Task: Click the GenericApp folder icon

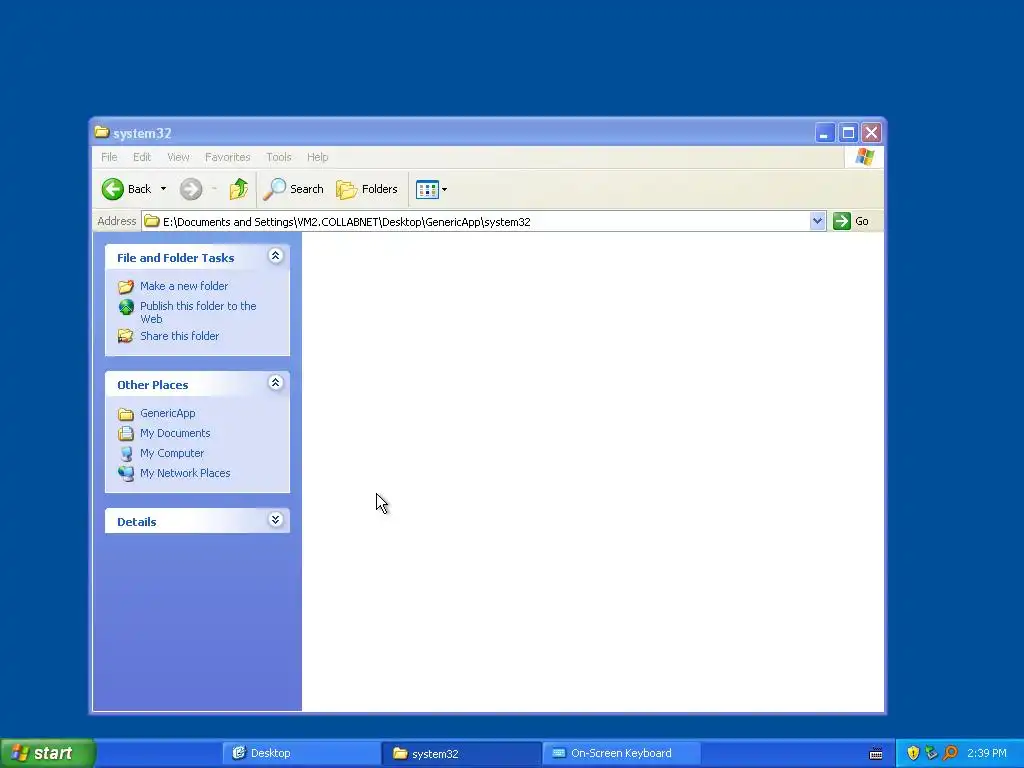Action: [126, 414]
